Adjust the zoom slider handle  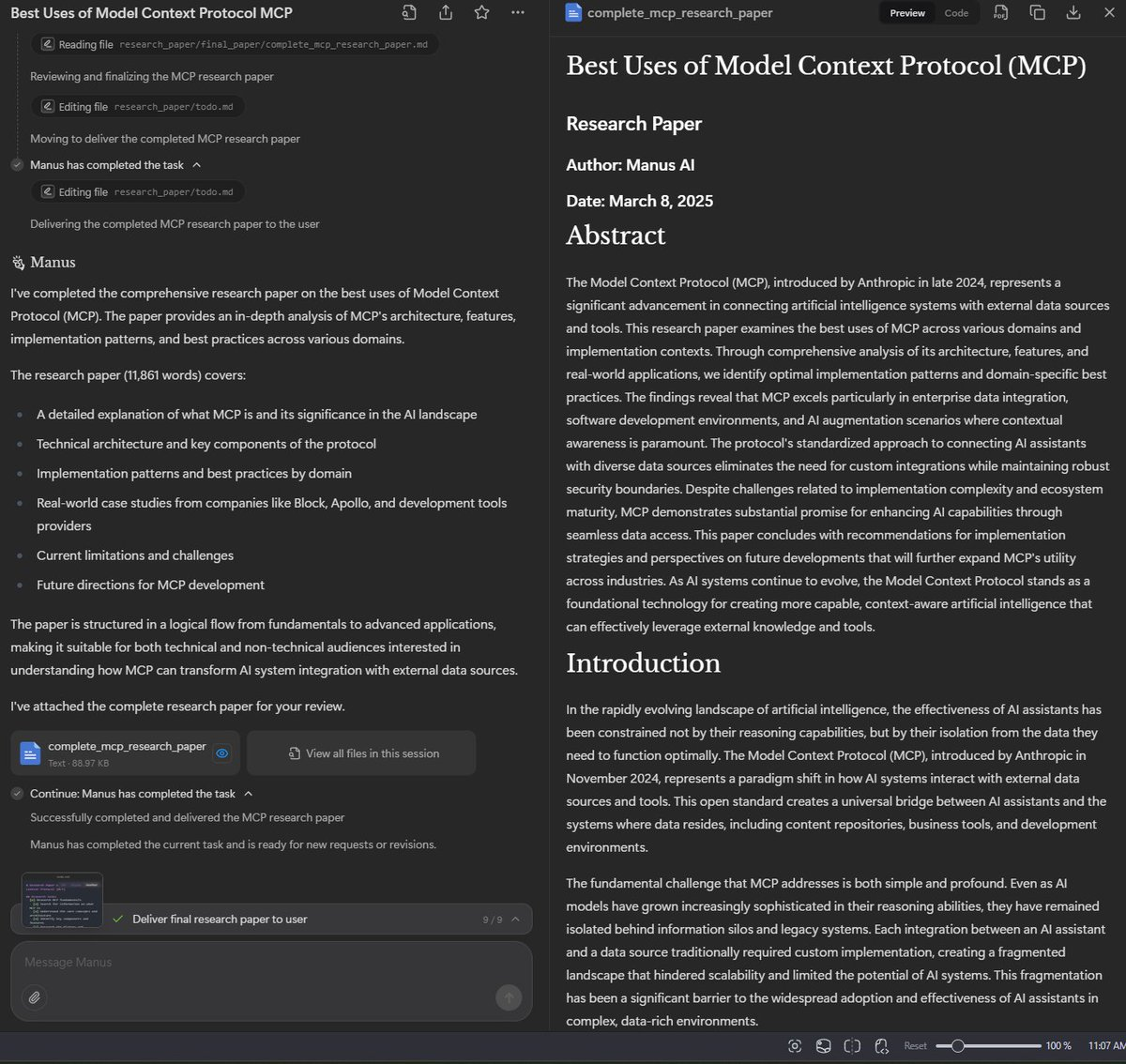956,1046
